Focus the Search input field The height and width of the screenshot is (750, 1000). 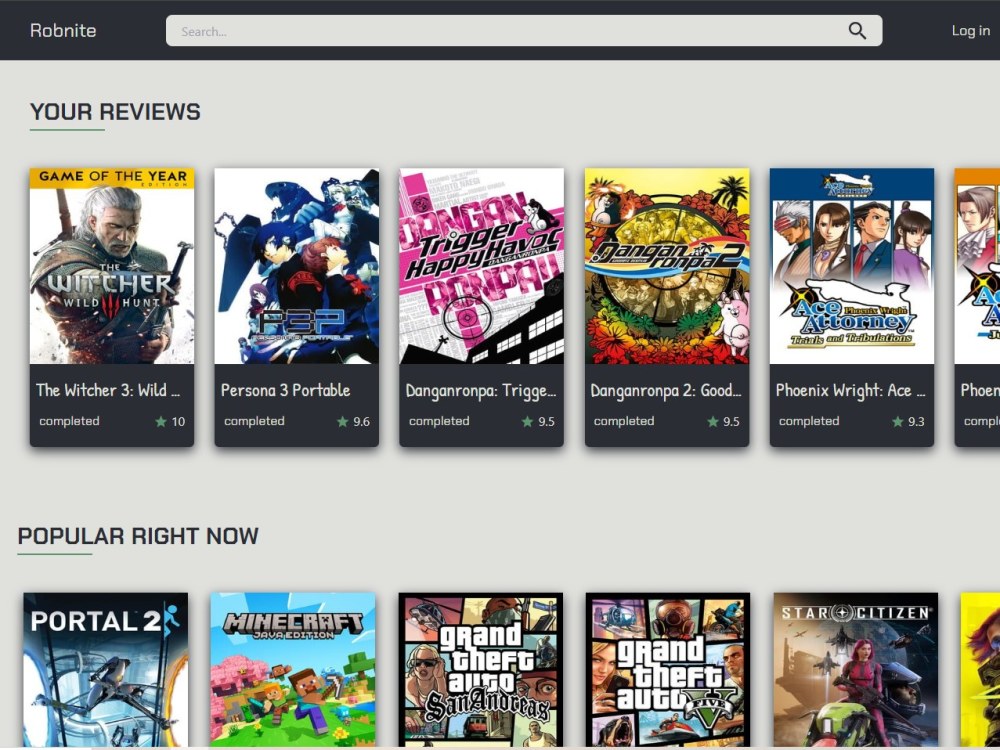[x=524, y=31]
